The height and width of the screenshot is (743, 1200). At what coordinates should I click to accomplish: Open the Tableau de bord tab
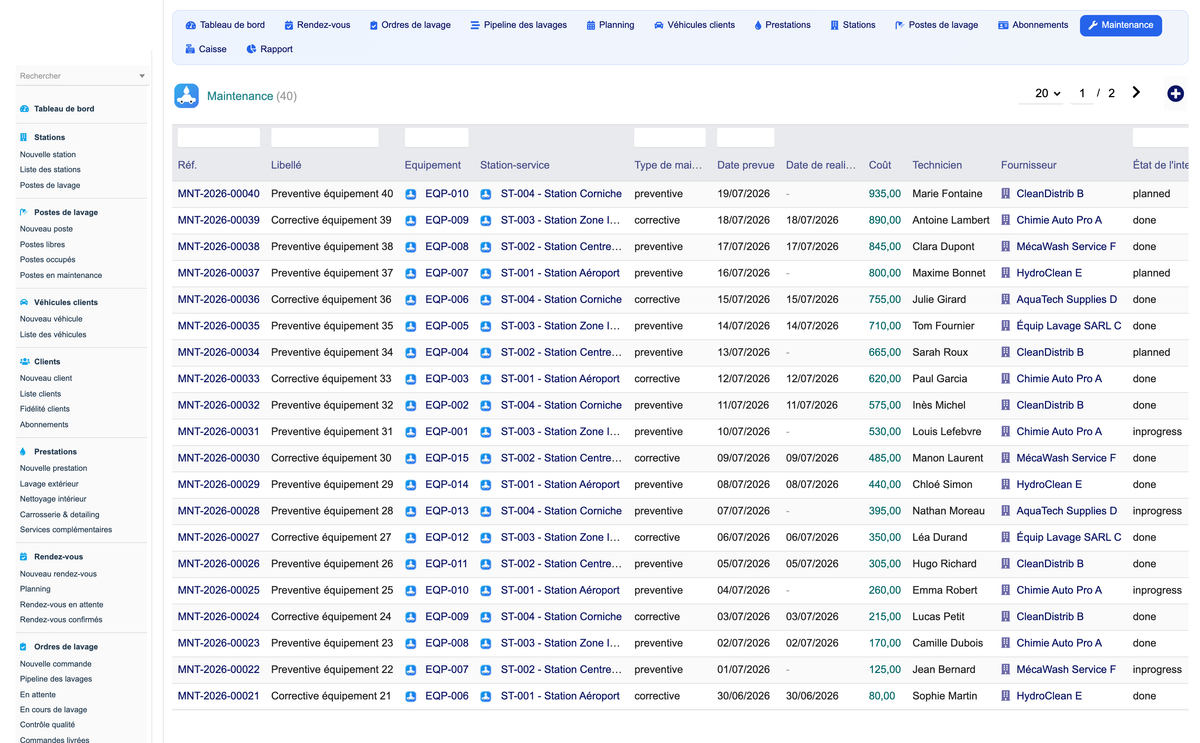pos(225,25)
